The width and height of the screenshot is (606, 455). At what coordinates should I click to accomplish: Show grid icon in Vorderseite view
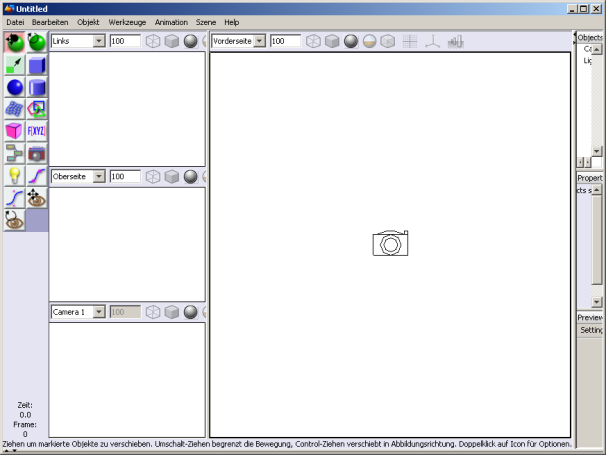[410, 41]
